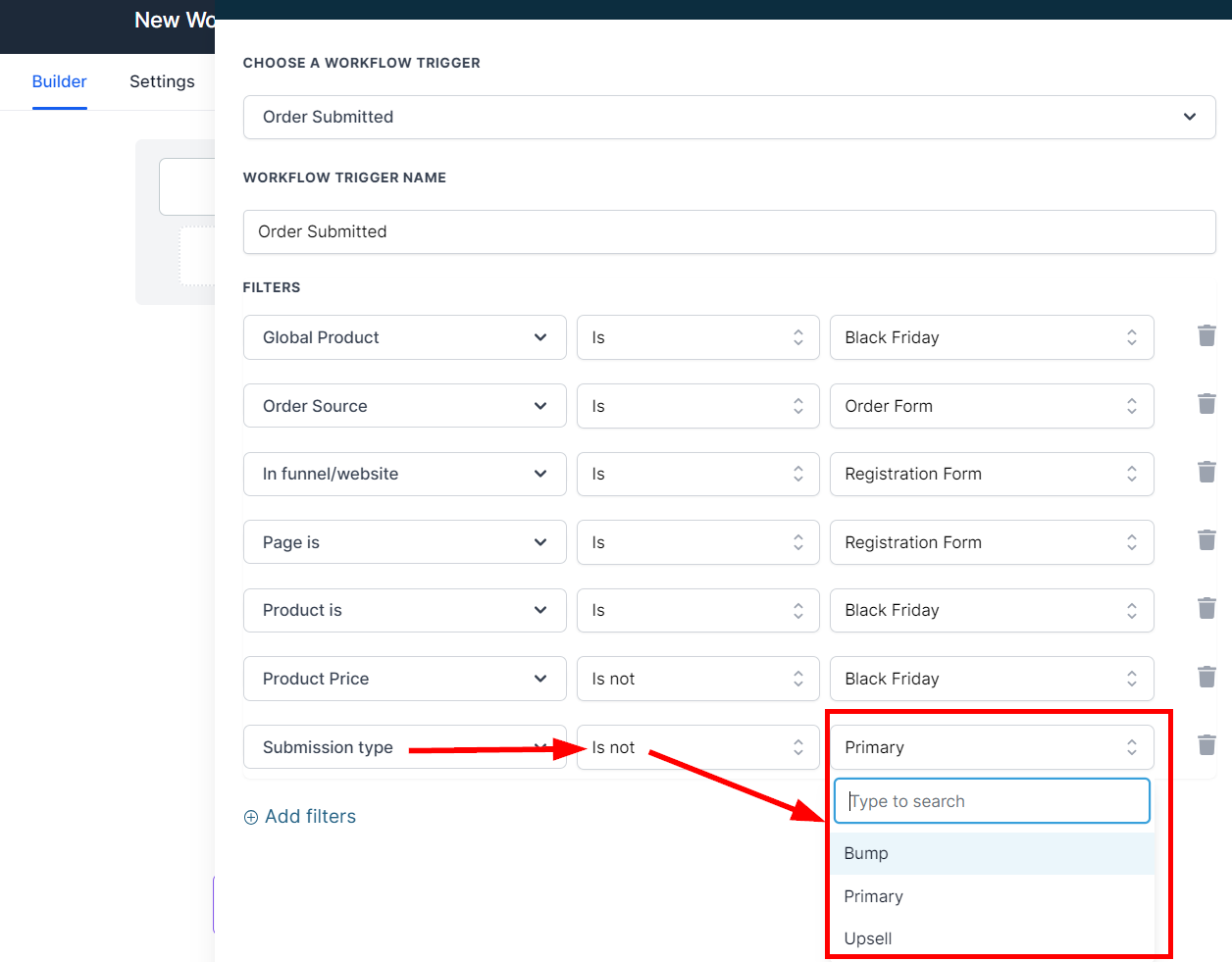1232x962 pixels.
Task: Click the Workflow Trigger Name text field
Action: point(729,231)
